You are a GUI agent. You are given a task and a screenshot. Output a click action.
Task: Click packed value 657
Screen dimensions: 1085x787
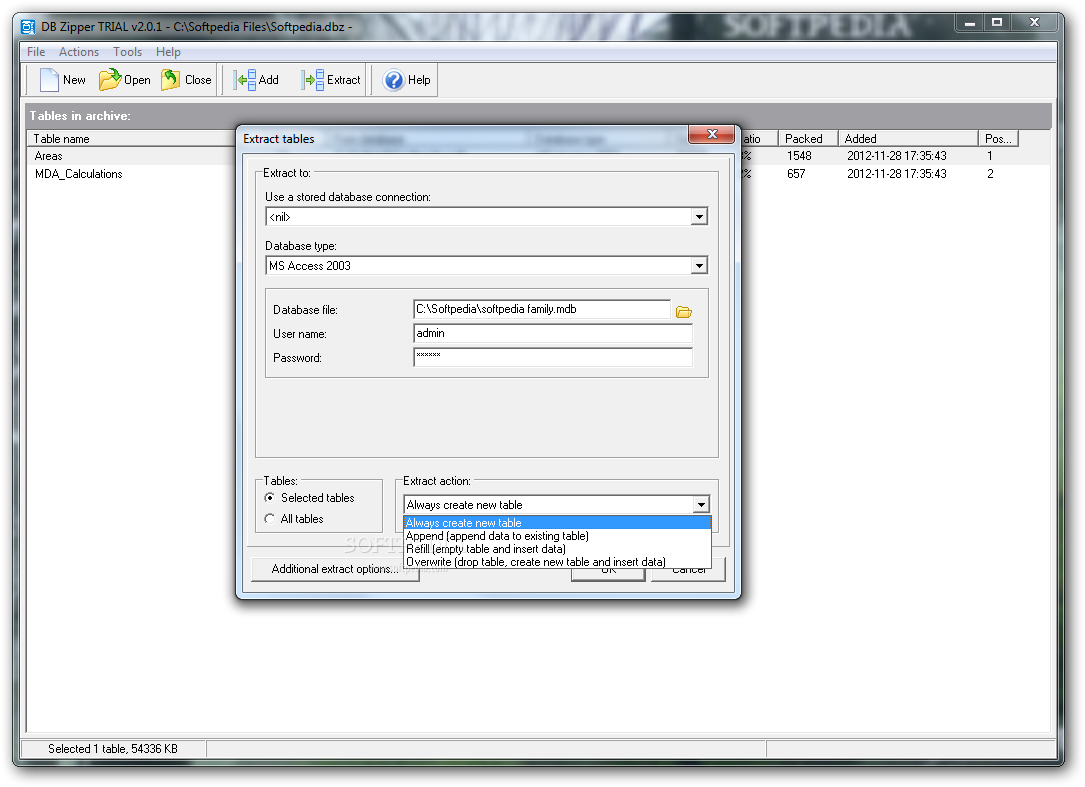(x=796, y=174)
